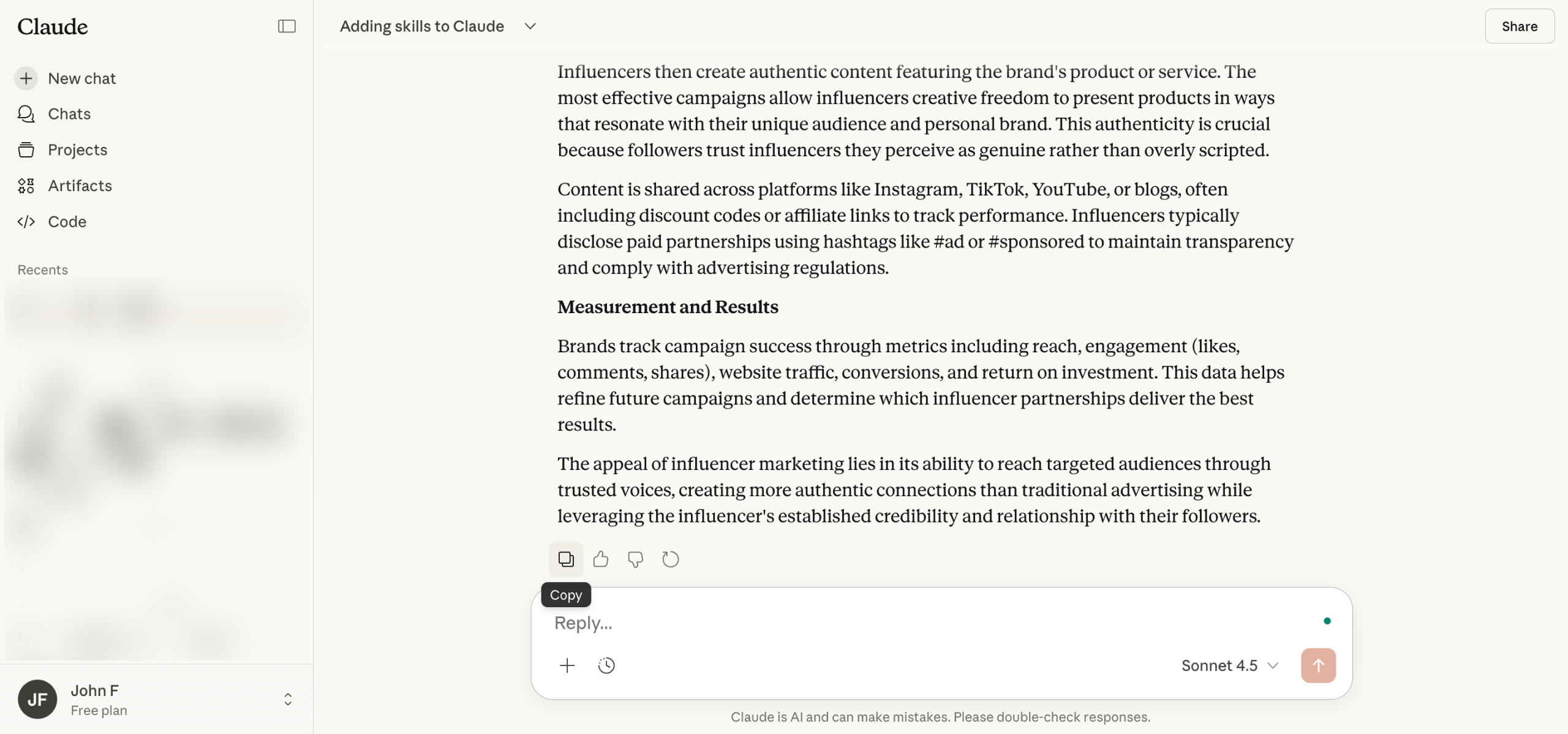Click the Claude logo
Image resolution: width=1568 pixels, height=734 pixels.
53,26
